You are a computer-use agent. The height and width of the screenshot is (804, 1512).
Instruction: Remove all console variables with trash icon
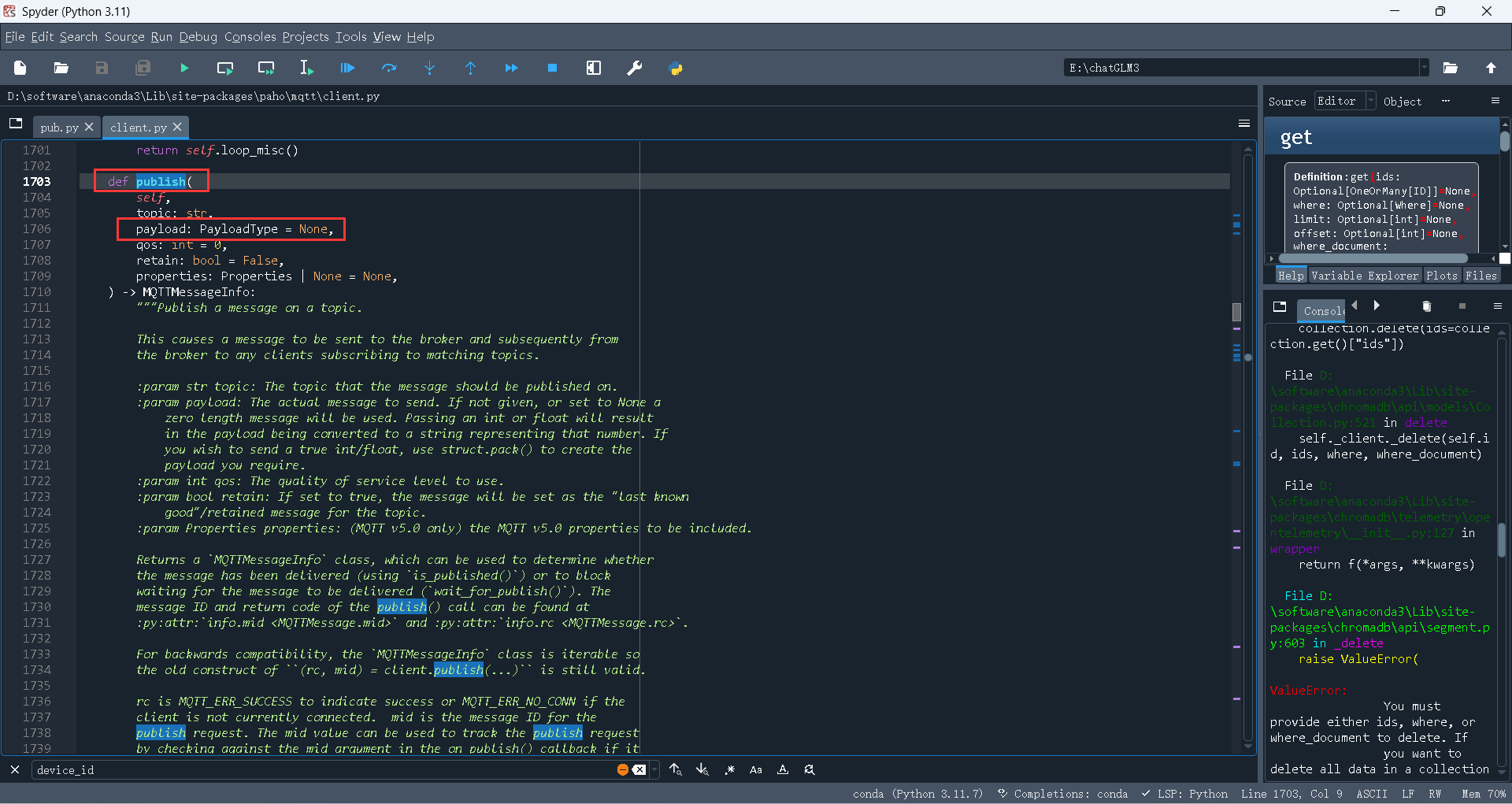(1426, 306)
